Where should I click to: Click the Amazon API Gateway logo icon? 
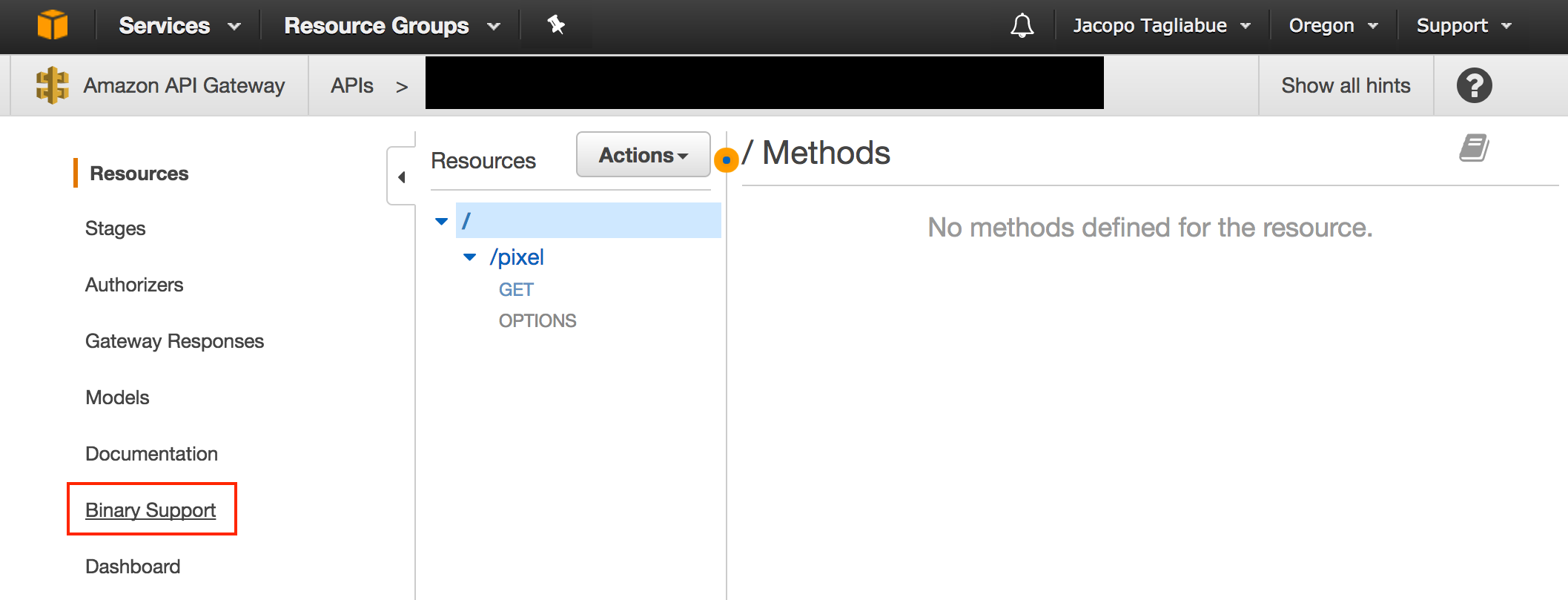click(53, 85)
